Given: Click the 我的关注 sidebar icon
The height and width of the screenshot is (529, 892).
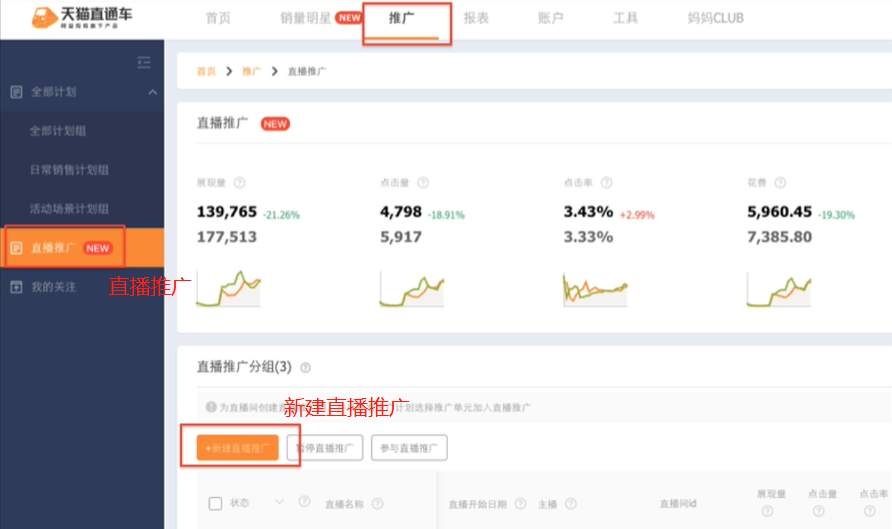Looking at the screenshot, I should tap(16, 287).
